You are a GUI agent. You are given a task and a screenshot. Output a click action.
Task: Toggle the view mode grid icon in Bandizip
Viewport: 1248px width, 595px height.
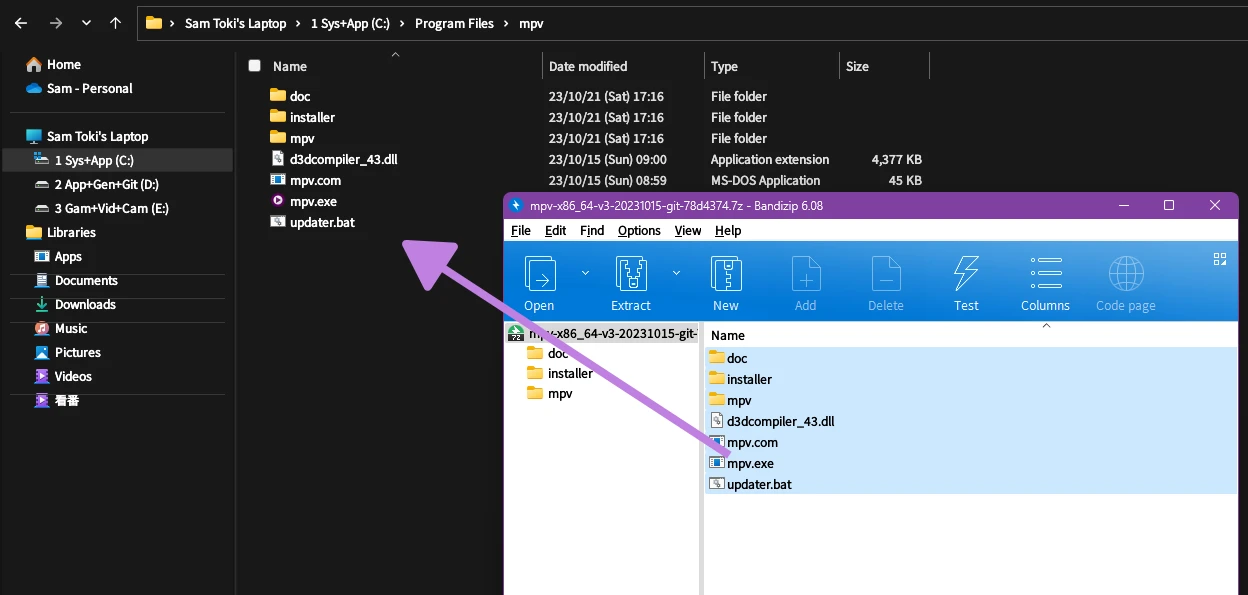(1220, 259)
